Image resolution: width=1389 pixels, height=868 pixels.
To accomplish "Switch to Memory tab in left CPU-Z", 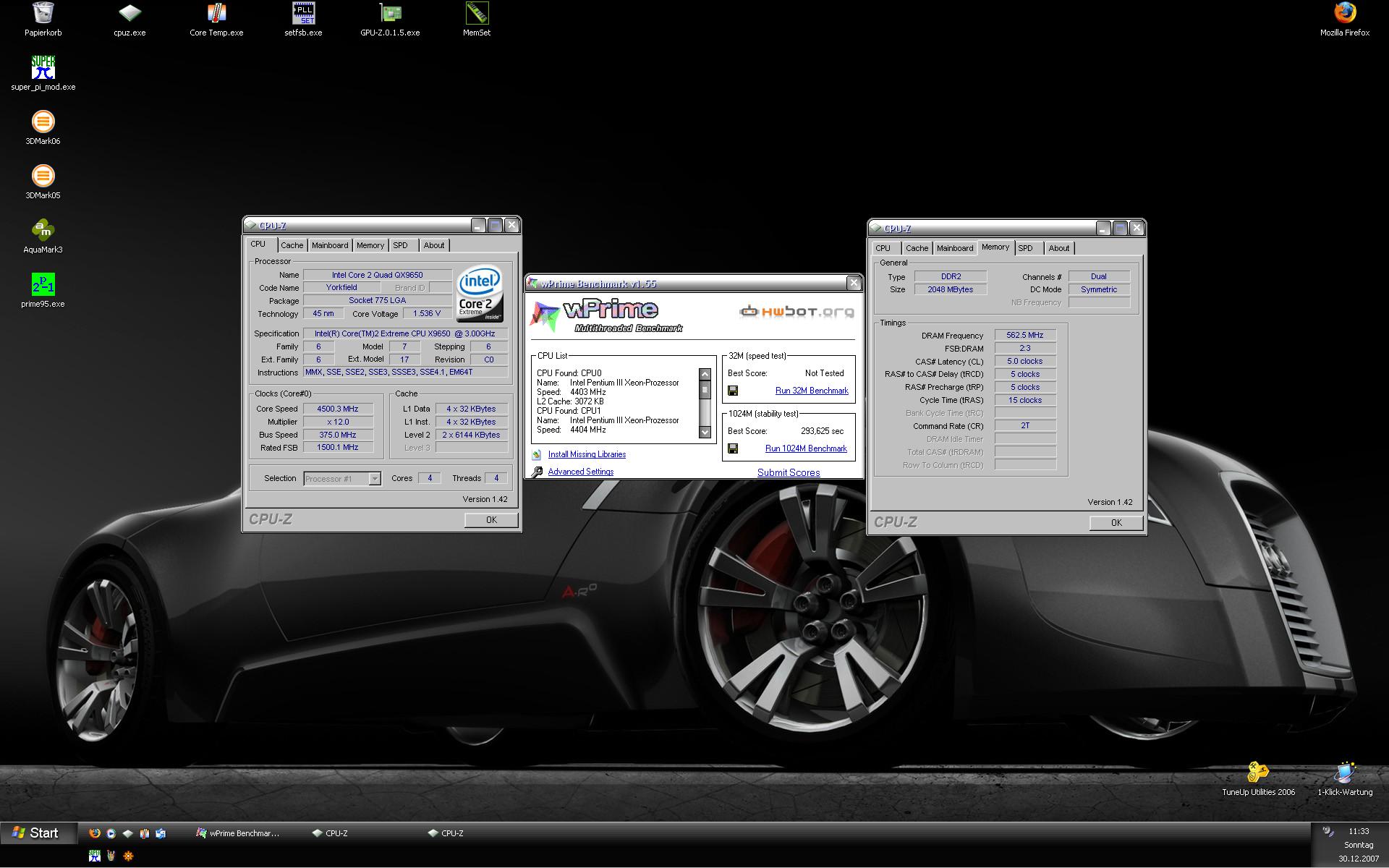I will pos(370,245).
